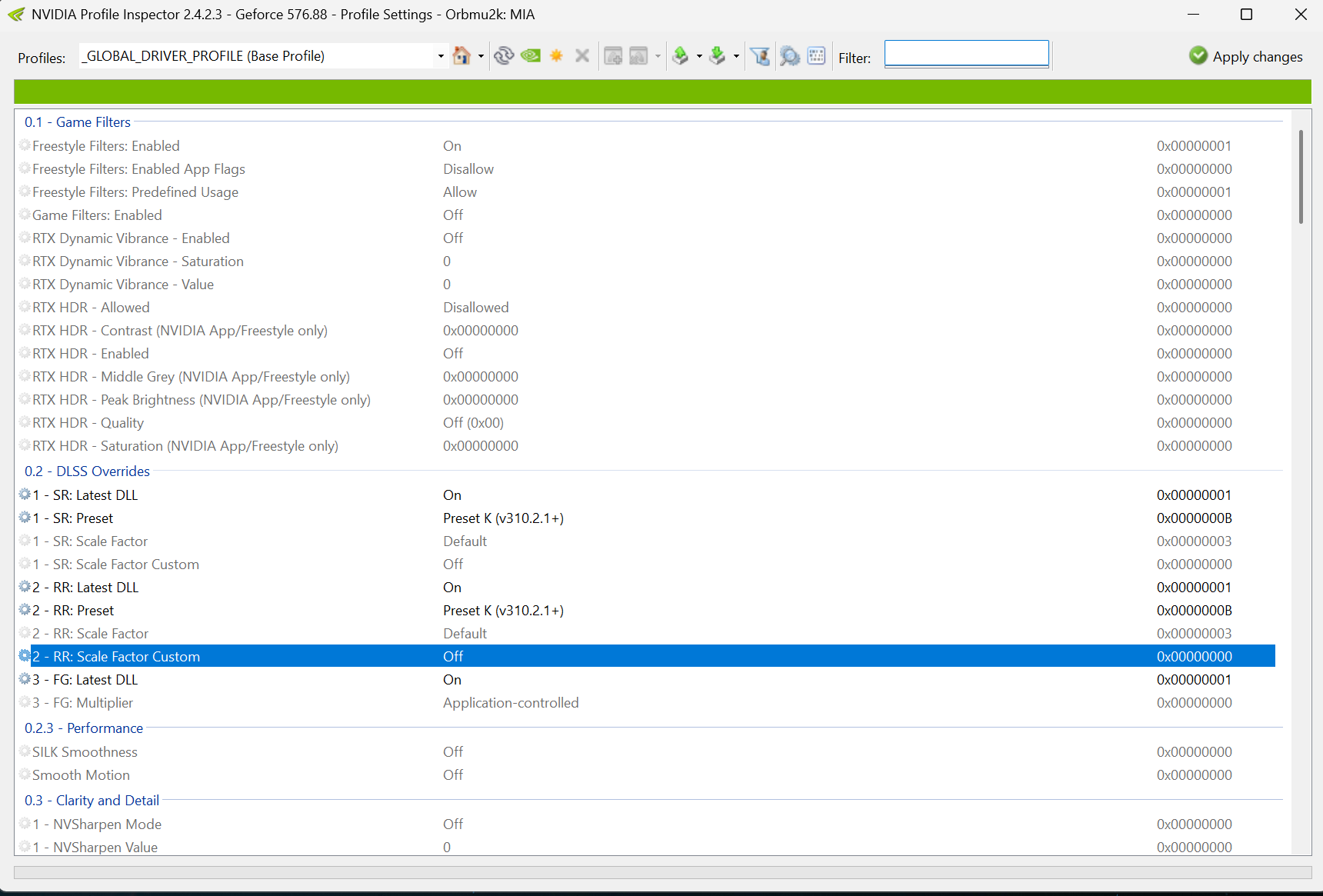The width and height of the screenshot is (1323, 896).
Task: Click gear icon of highlighted RR: Scale Factor Custom
Action: (x=25, y=656)
